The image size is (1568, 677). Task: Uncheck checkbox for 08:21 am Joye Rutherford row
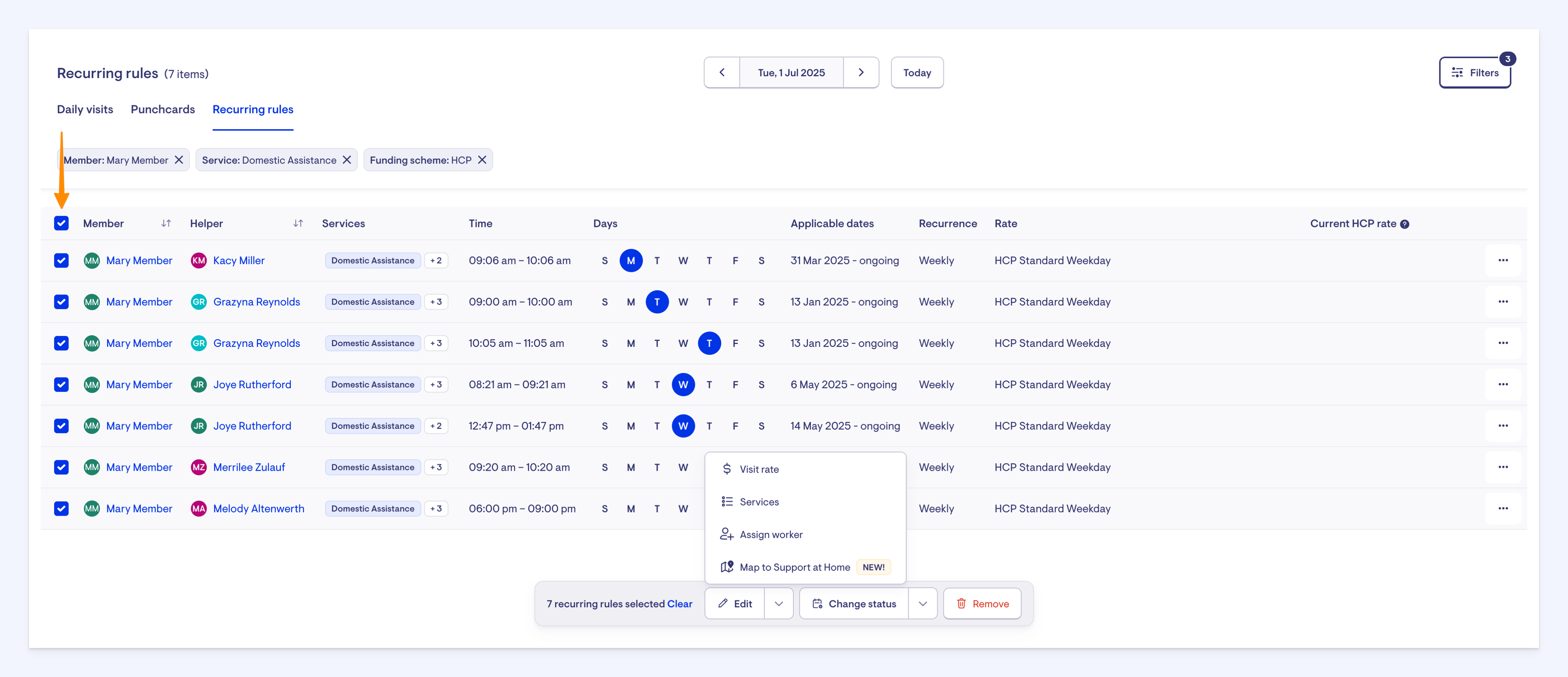click(x=62, y=385)
